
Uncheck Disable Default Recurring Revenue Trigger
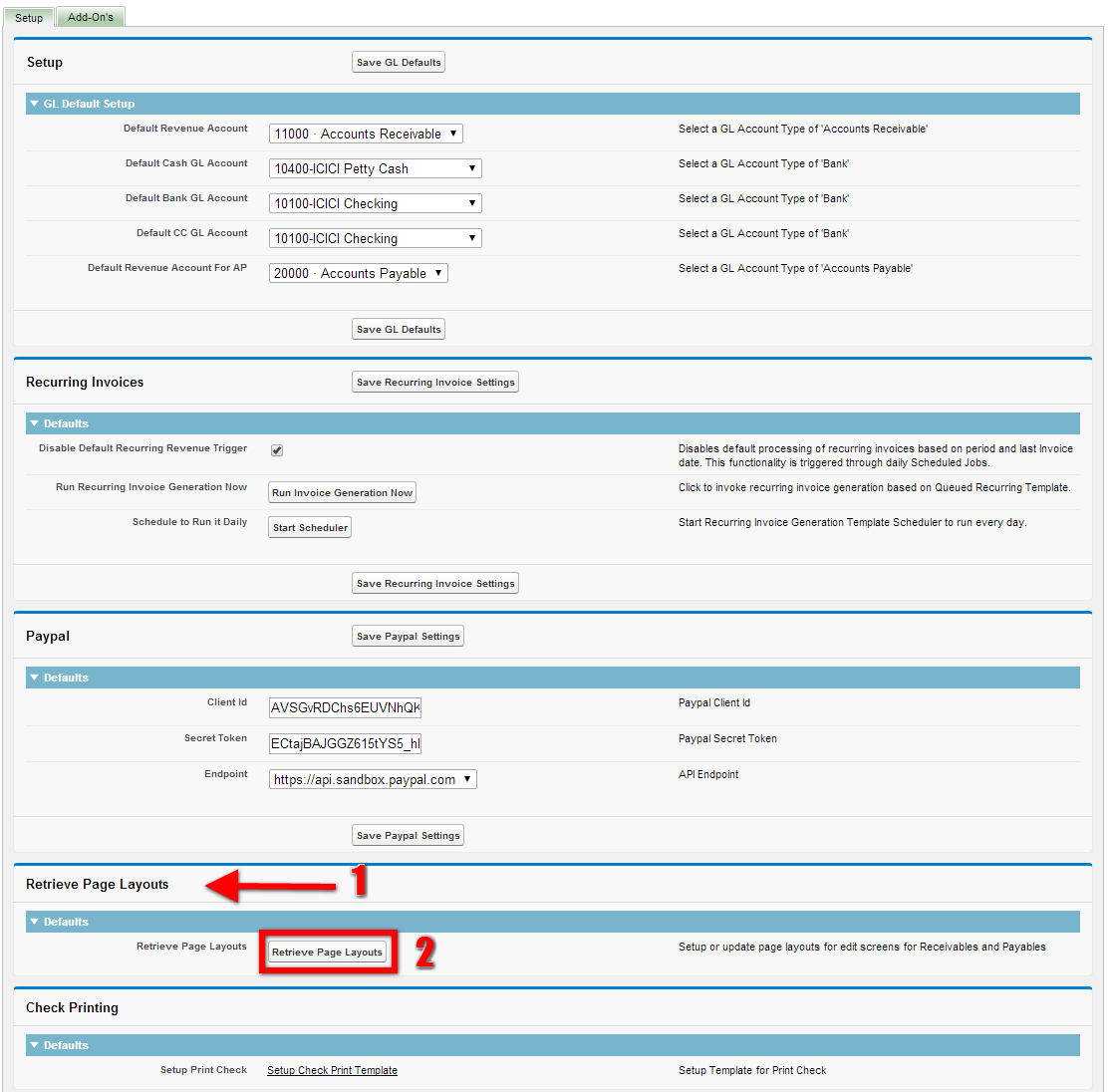(277, 450)
